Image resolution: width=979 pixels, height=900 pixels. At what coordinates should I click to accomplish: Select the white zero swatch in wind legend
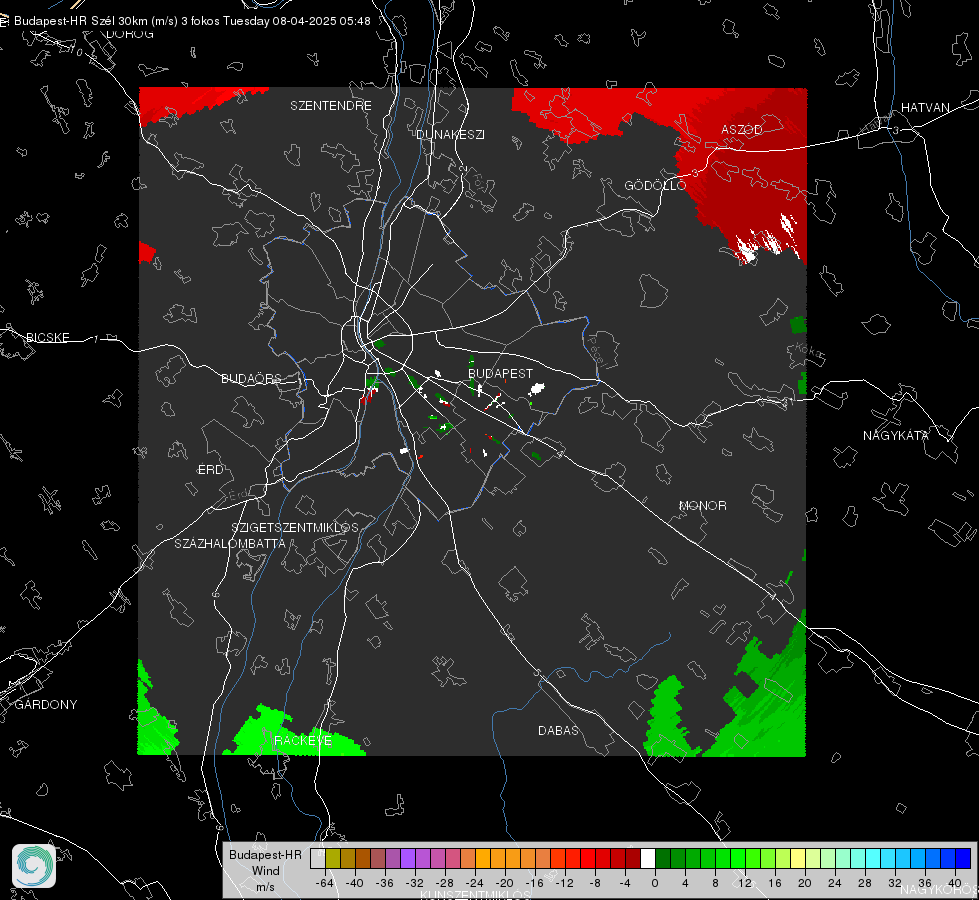tap(648, 858)
